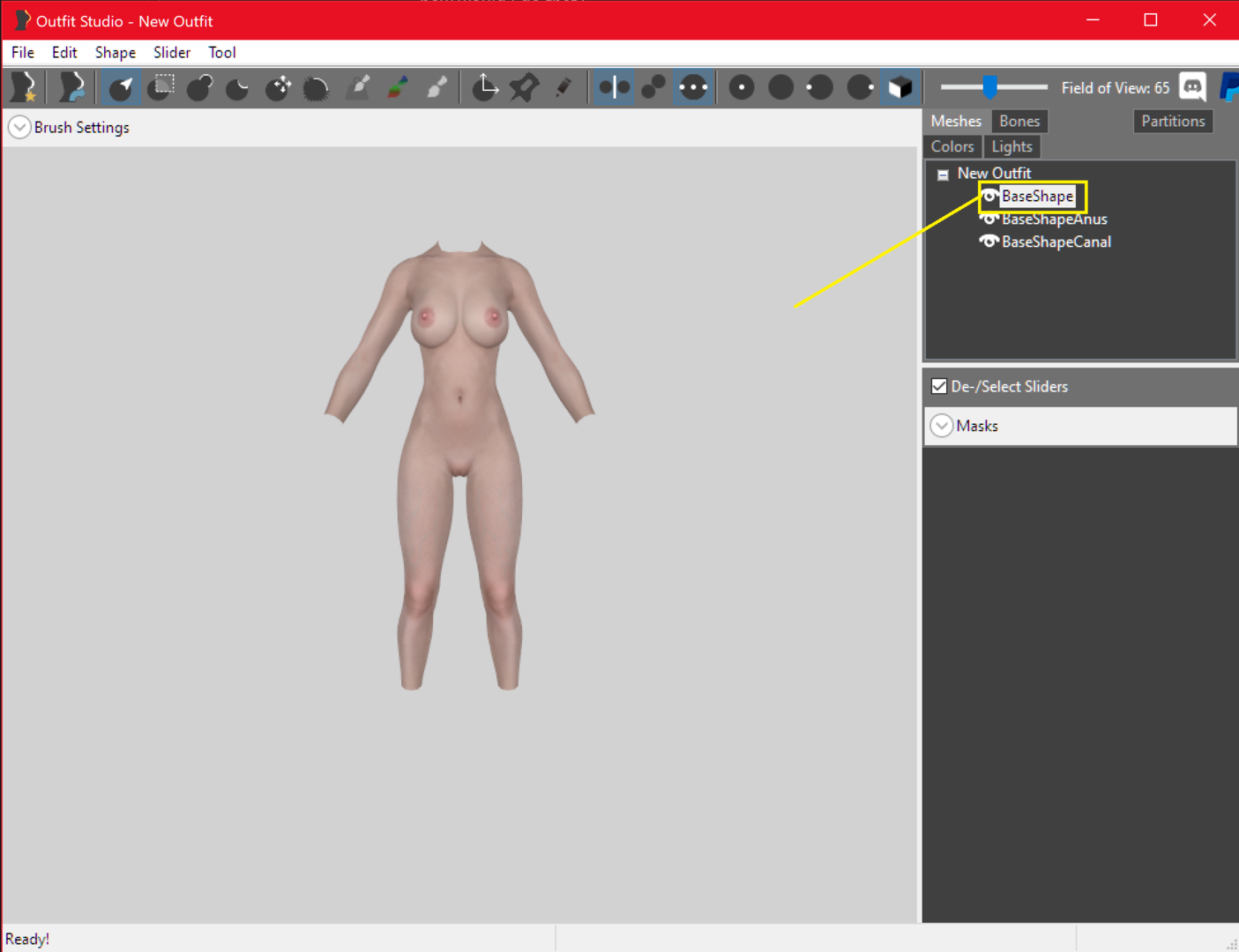Choose the Weight Paint brush
This screenshot has height=952, width=1239.
(x=359, y=87)
